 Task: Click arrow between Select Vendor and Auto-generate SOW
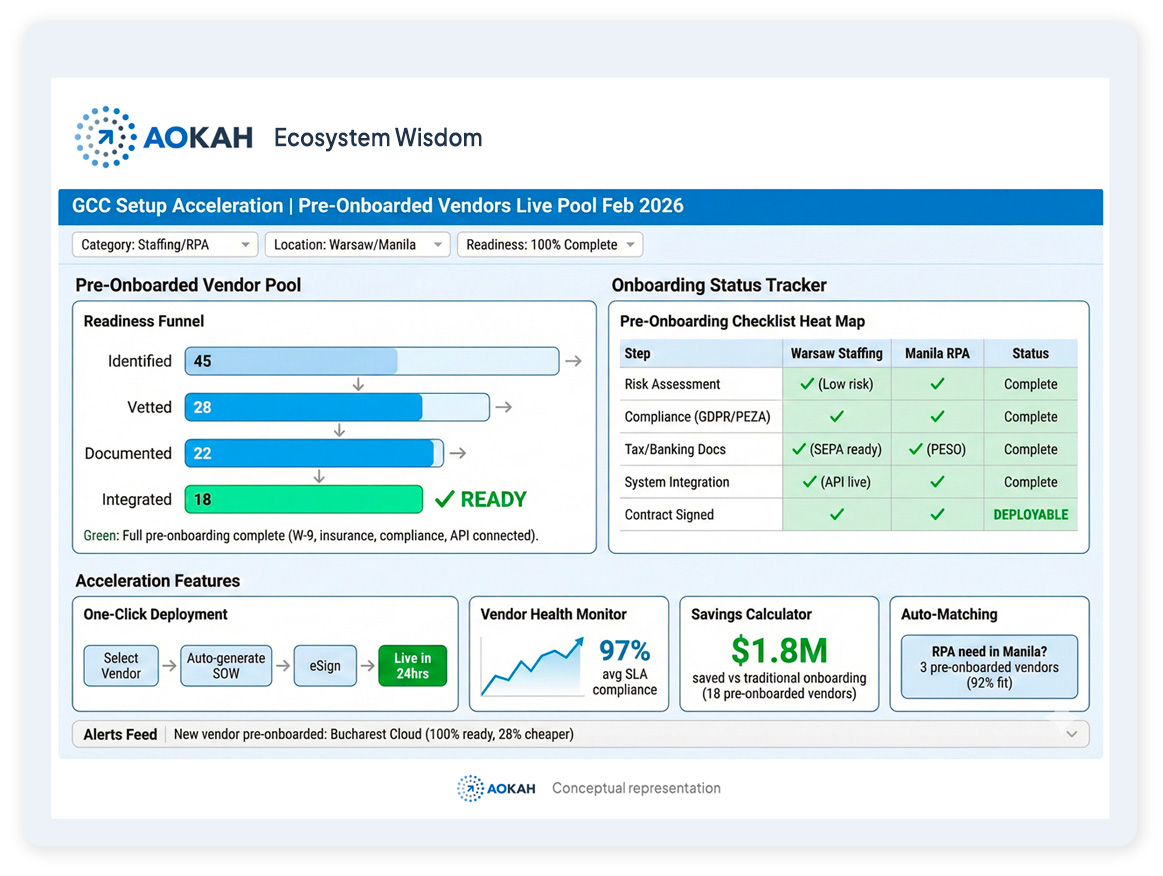tap(169, 666)
